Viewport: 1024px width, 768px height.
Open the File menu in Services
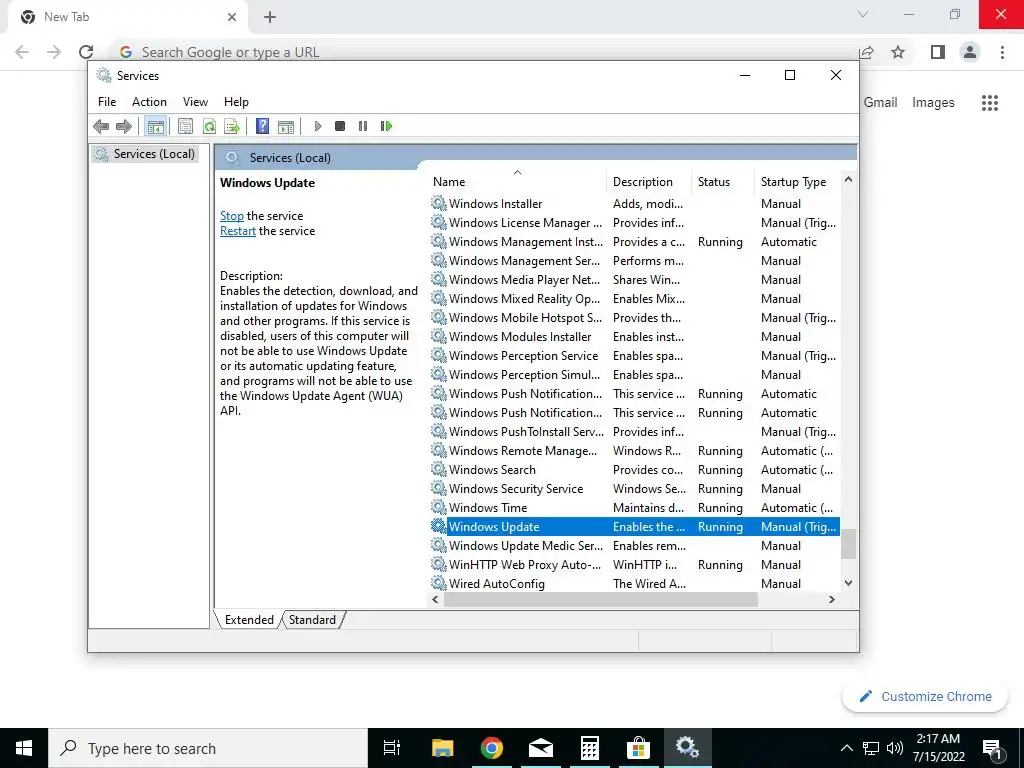pyautogui.click(x=107, y=102)
